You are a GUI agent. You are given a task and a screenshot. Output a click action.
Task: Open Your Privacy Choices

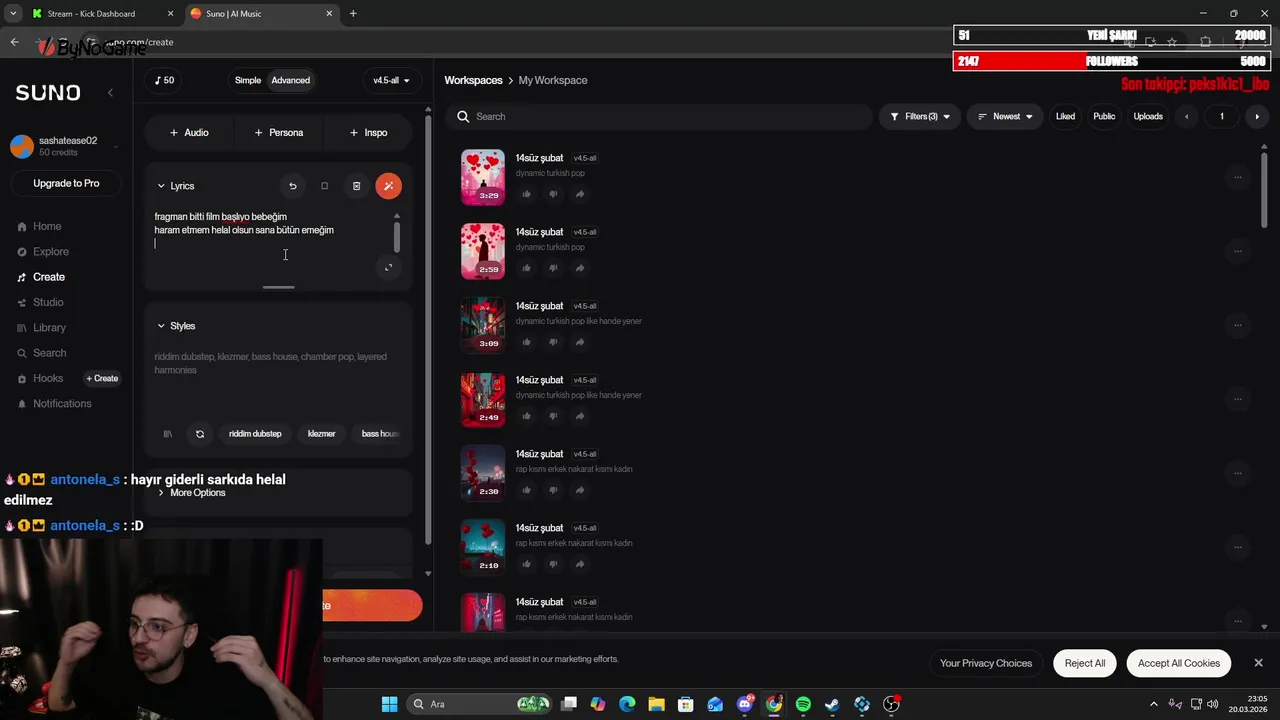pos(986,663)
